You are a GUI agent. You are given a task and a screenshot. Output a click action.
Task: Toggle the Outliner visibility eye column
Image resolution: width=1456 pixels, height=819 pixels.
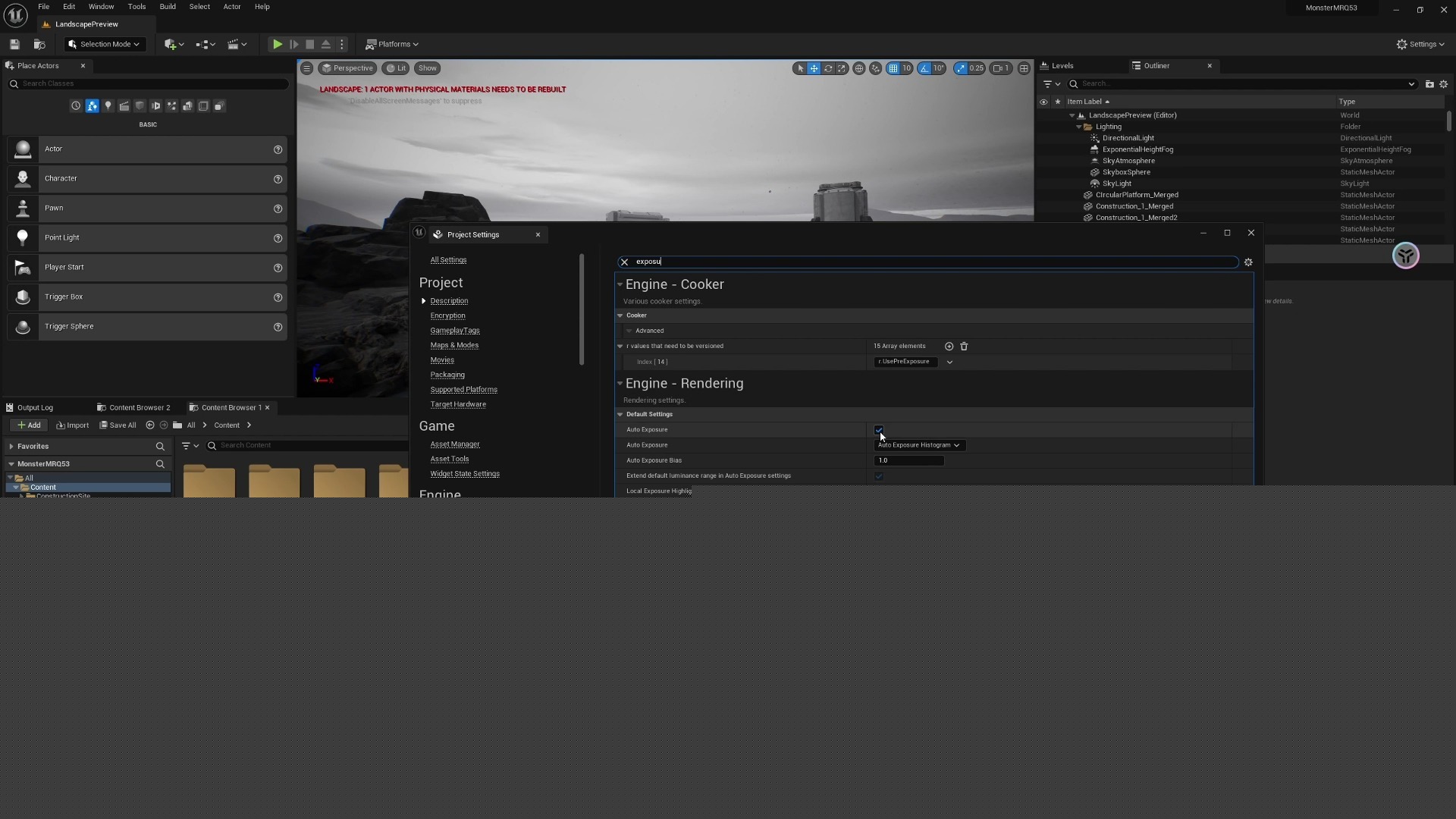1043,102
